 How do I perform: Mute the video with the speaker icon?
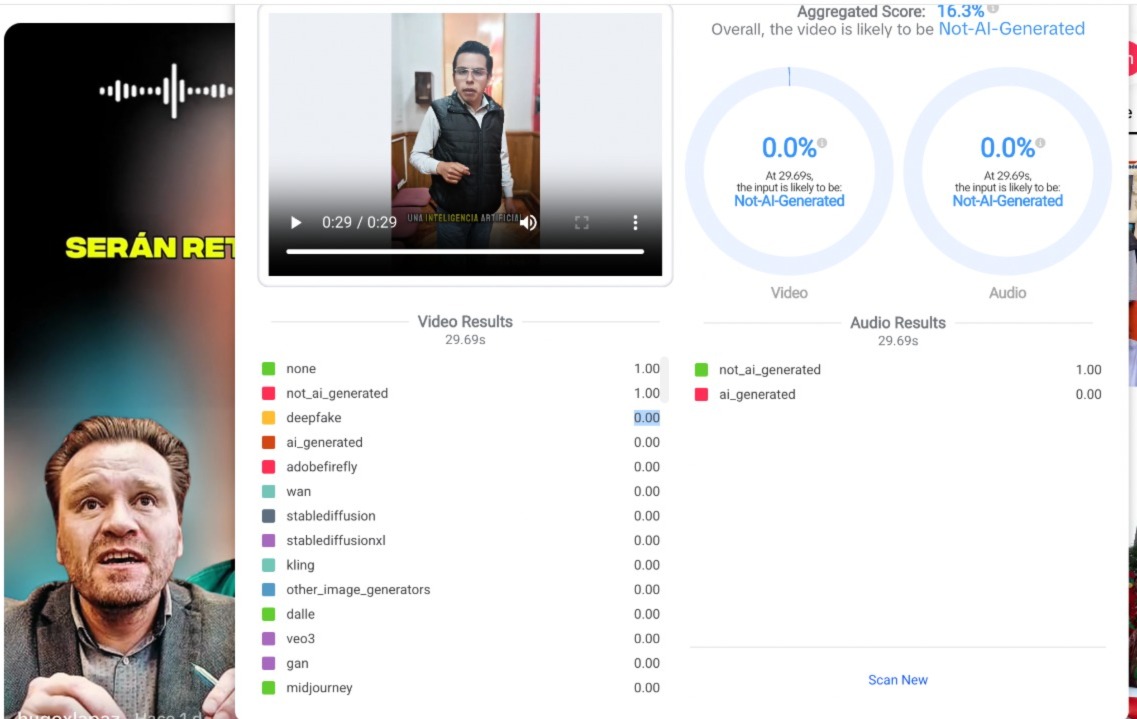(x=529, y=222)
